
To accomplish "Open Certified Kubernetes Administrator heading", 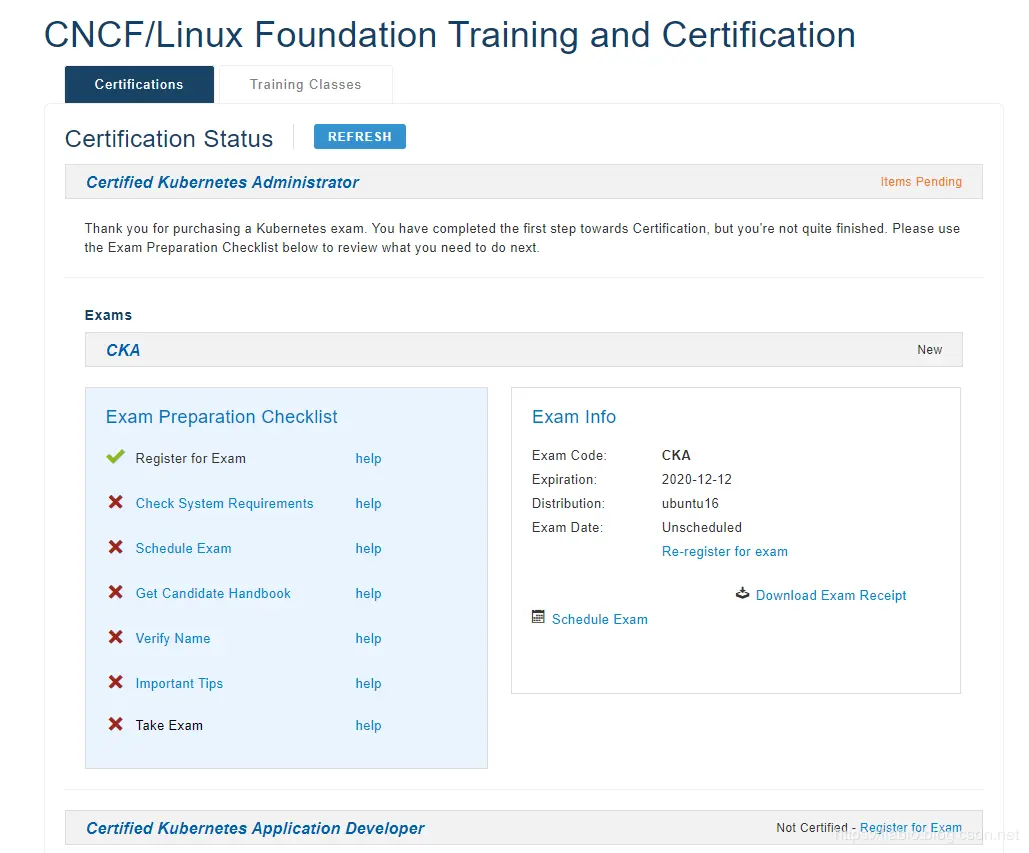I will point(222,182).
